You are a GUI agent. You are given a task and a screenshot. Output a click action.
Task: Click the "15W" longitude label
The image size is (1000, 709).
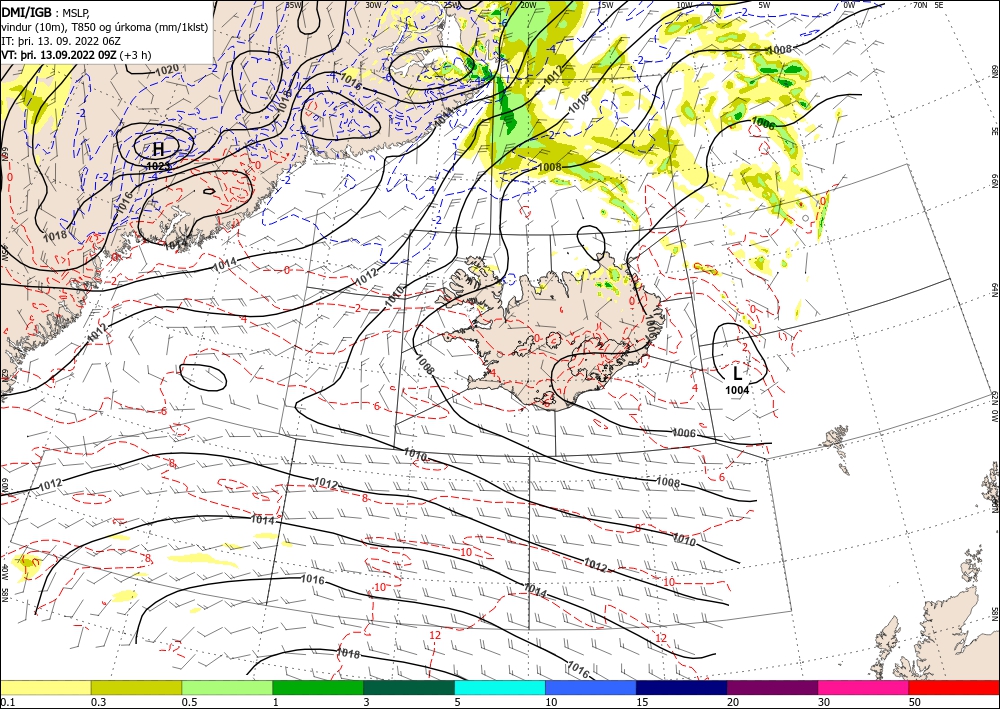605,5
